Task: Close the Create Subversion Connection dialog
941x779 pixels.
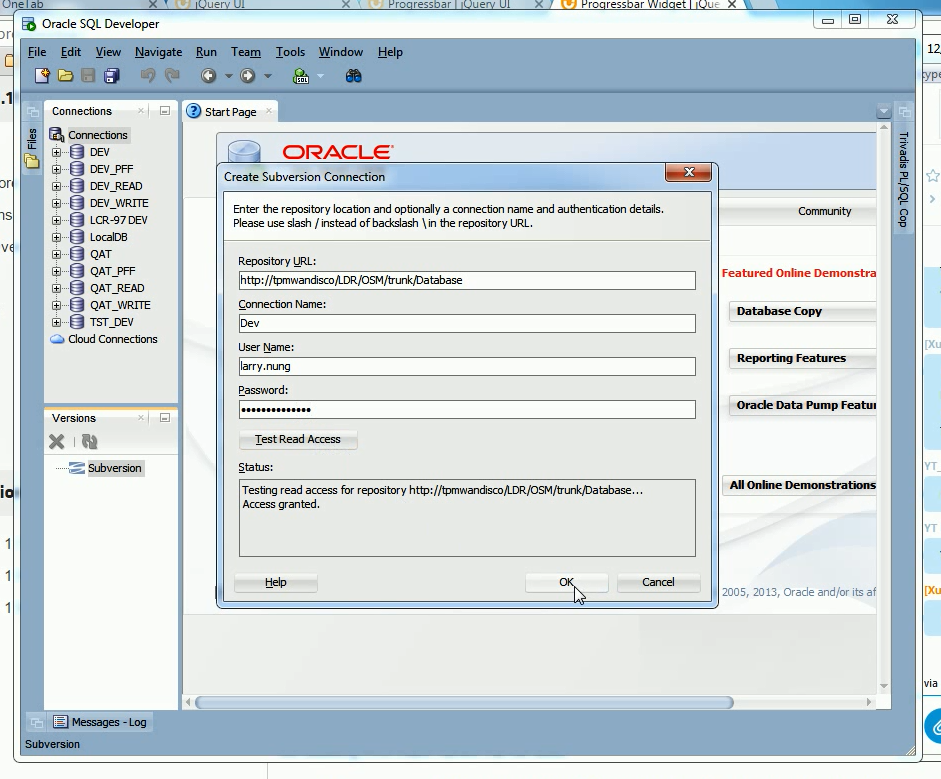Action: pyautogui.click(x=688, y=172)
